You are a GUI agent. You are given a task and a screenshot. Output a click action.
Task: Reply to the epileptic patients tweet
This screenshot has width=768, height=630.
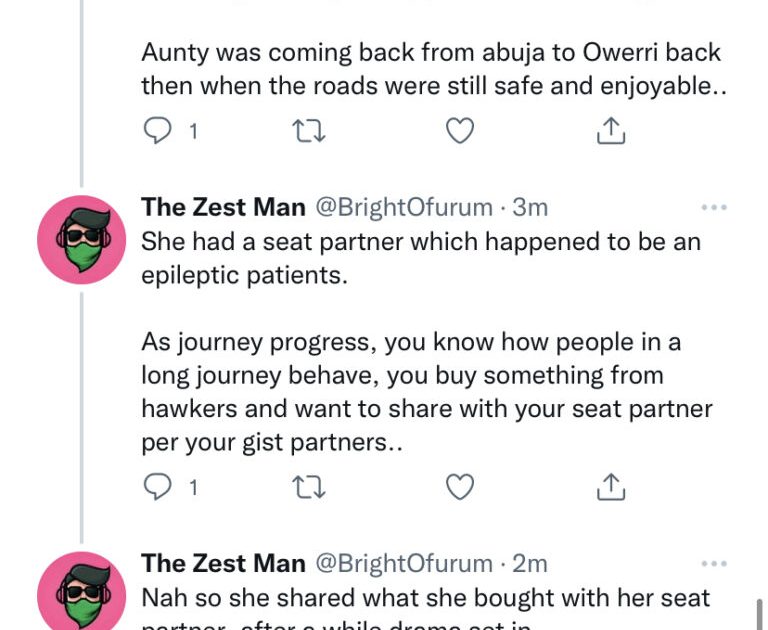tap(157, 487)
